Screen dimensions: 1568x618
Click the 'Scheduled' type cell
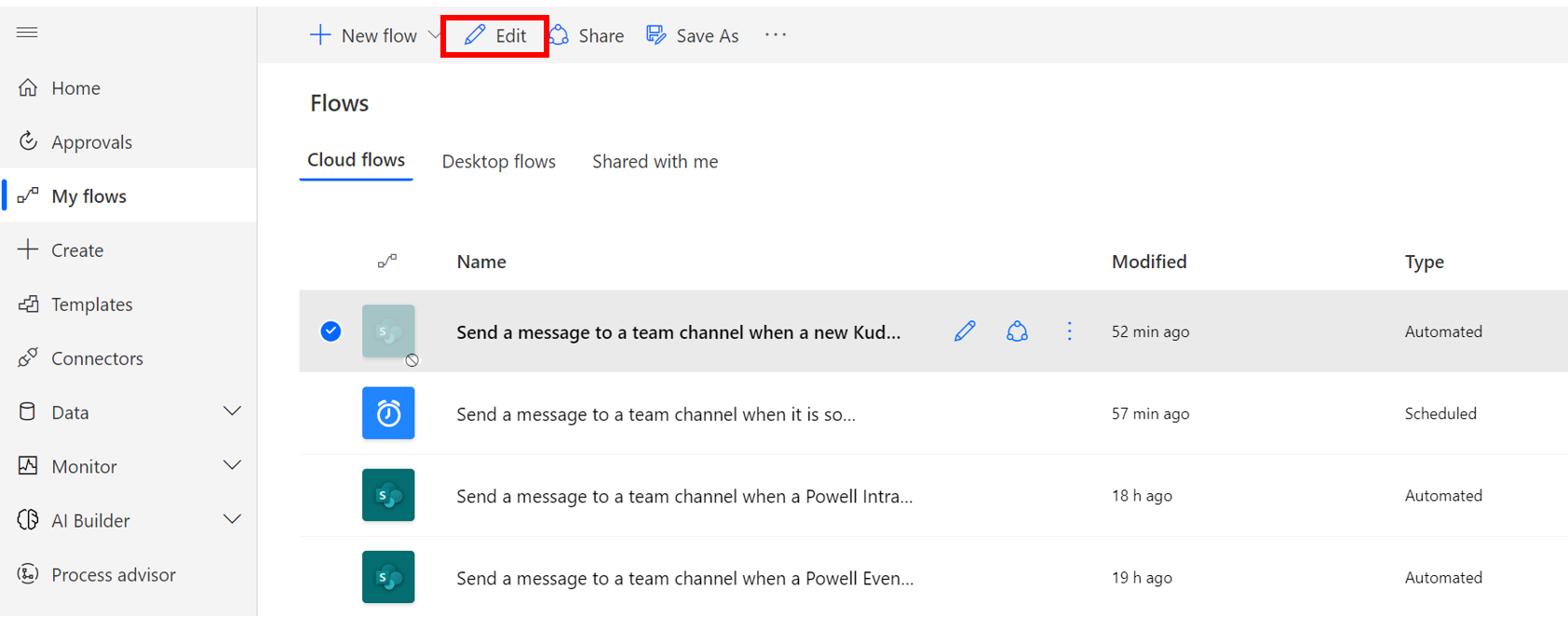1440,413
